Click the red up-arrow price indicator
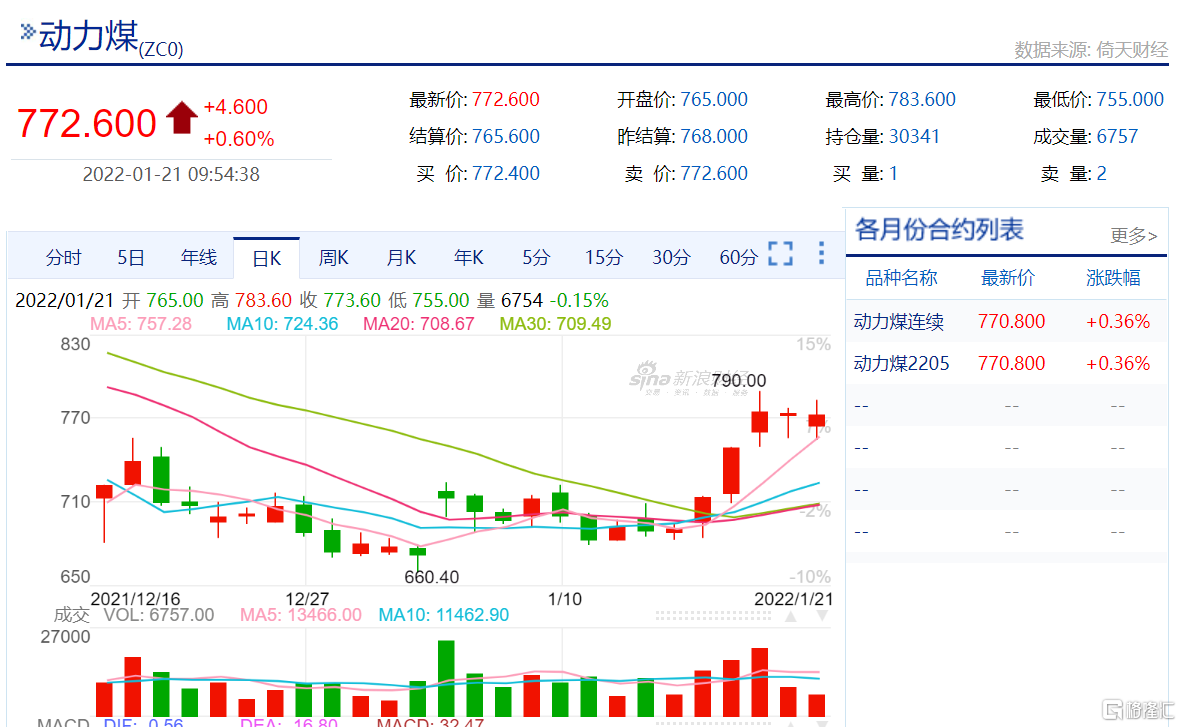Image resolution: width=1181 pixels, height=727 pixels. (182, 117)
